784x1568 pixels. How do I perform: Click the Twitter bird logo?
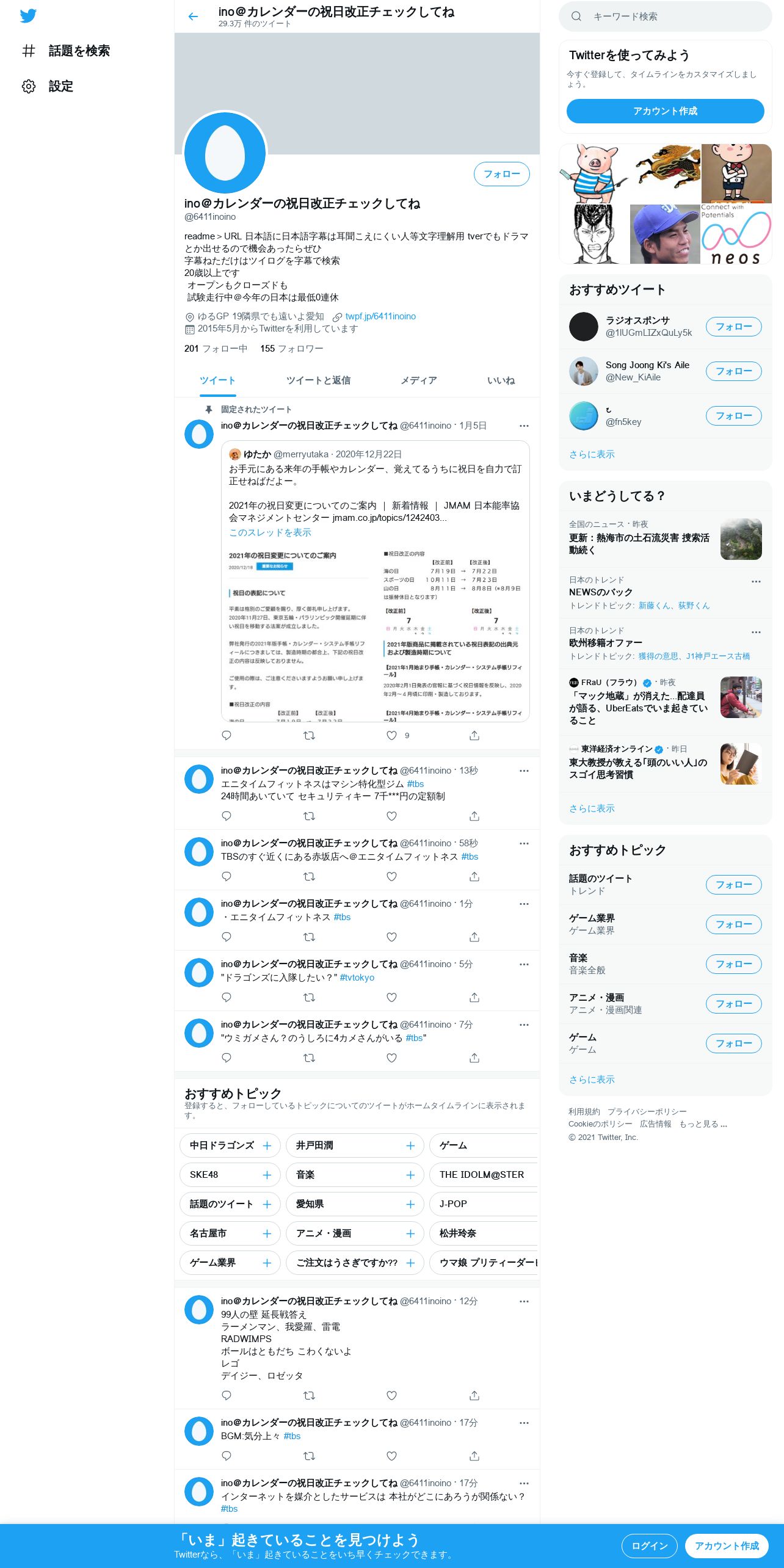(28, 16)
